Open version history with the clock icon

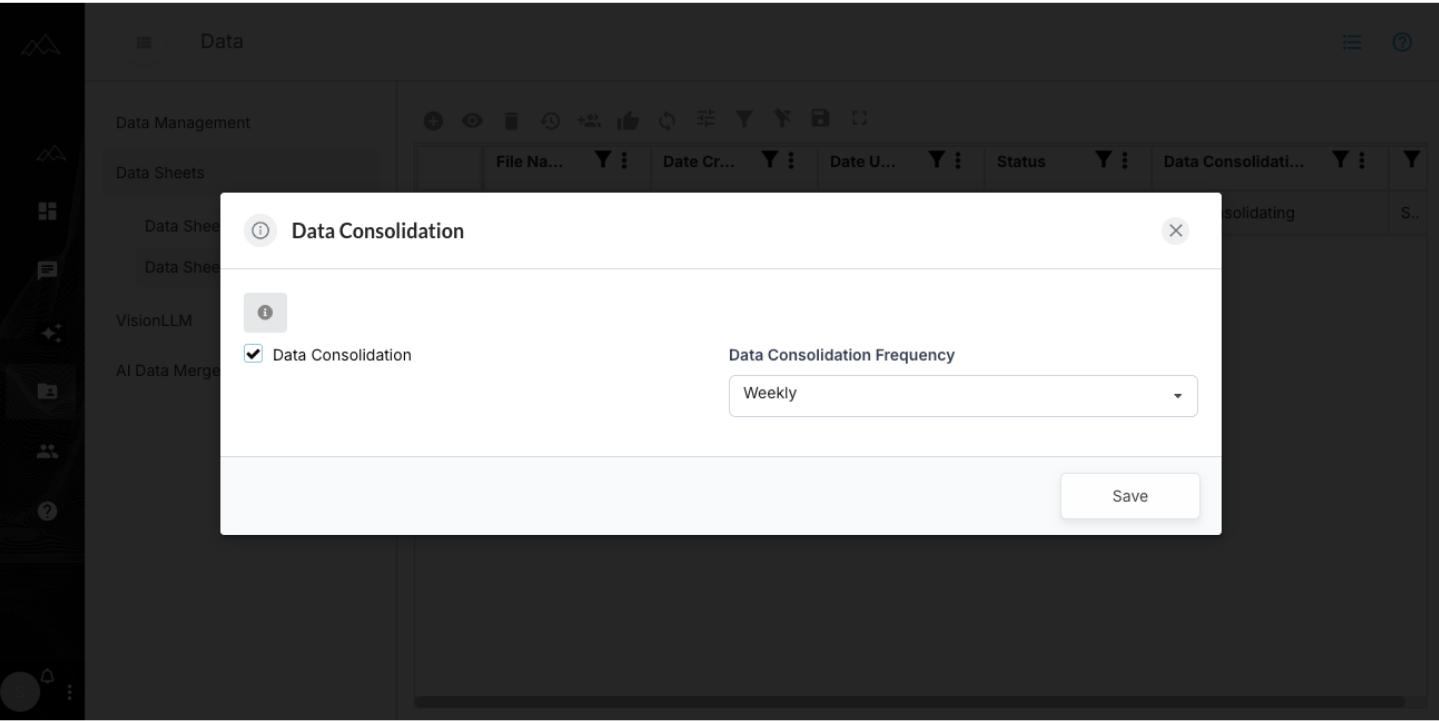click(x=550, y=119)
